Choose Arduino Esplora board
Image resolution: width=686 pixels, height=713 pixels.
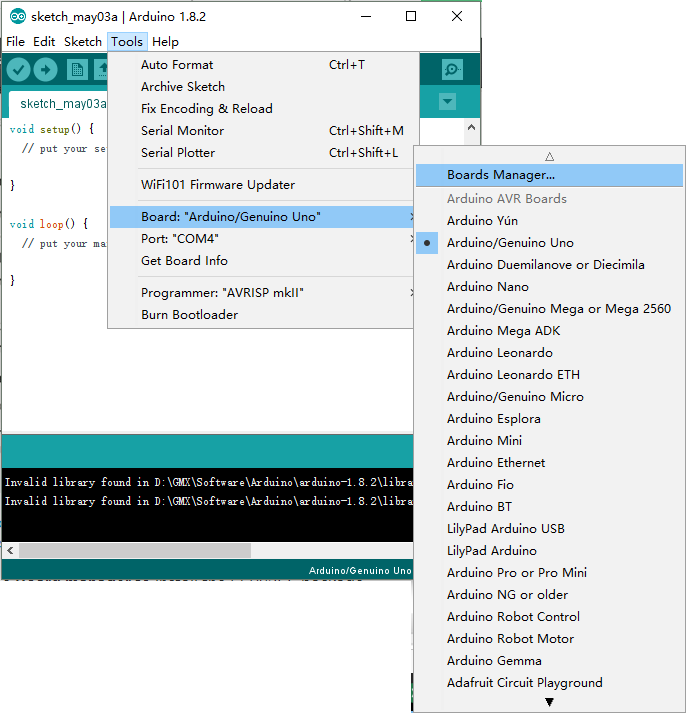point(549,419)
